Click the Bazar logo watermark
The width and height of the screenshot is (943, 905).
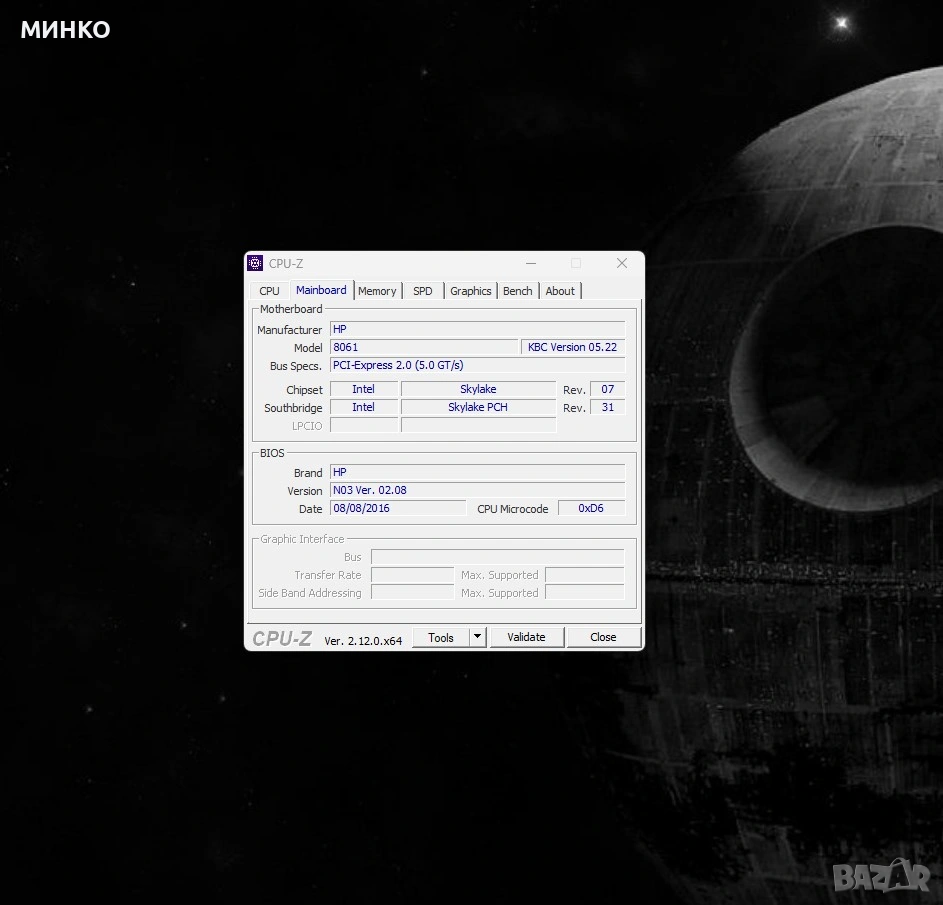pos(881,877)
